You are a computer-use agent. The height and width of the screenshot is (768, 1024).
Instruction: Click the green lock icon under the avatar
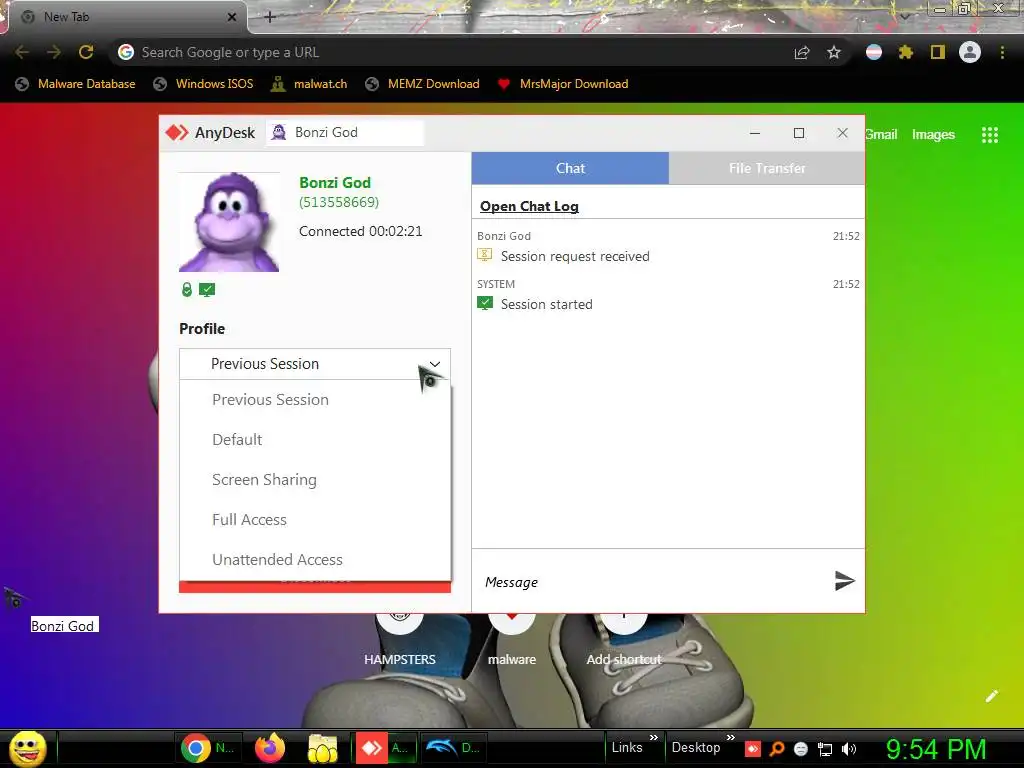pos(187,289)
